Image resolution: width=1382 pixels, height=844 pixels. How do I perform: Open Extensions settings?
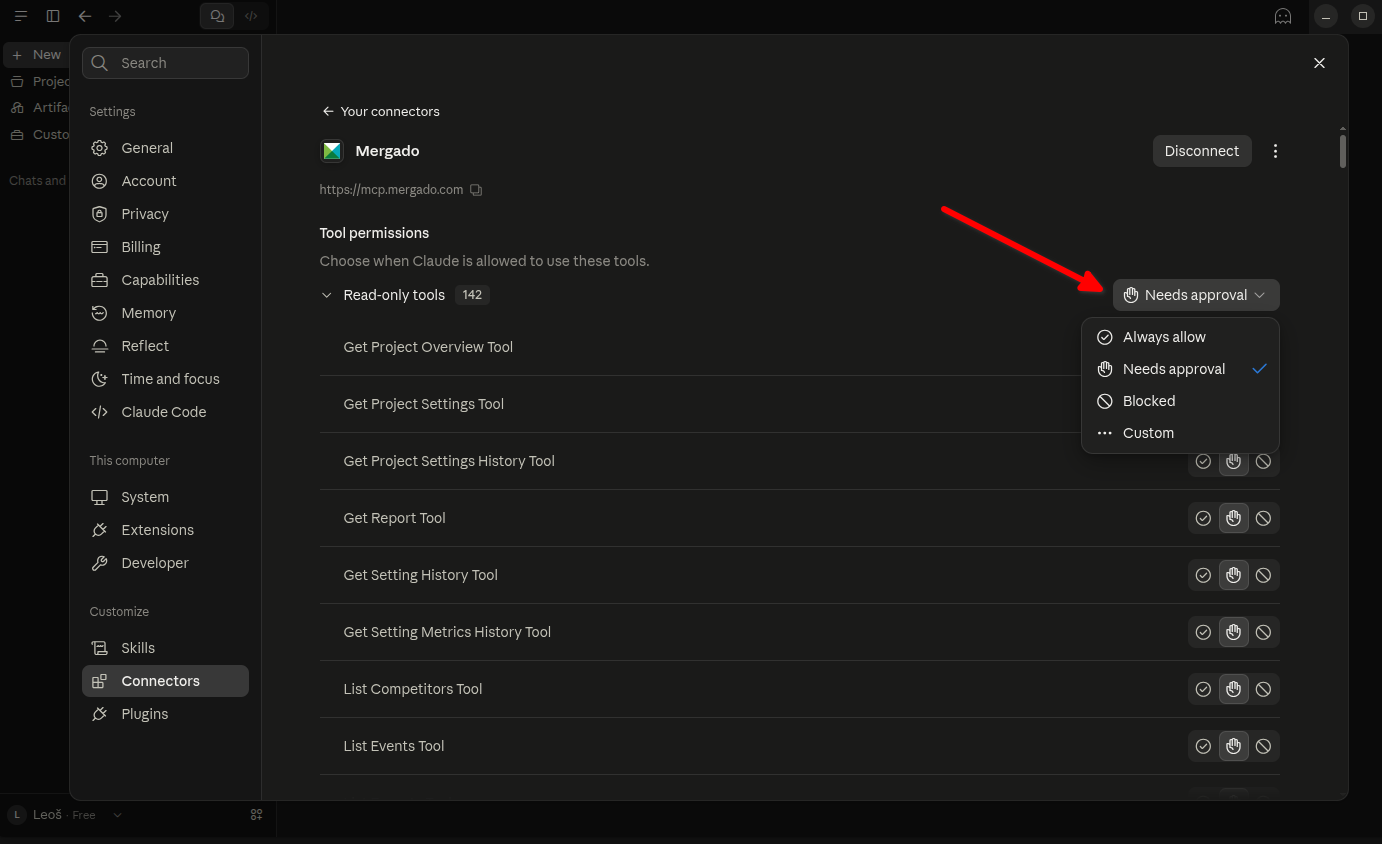(165, 530)
